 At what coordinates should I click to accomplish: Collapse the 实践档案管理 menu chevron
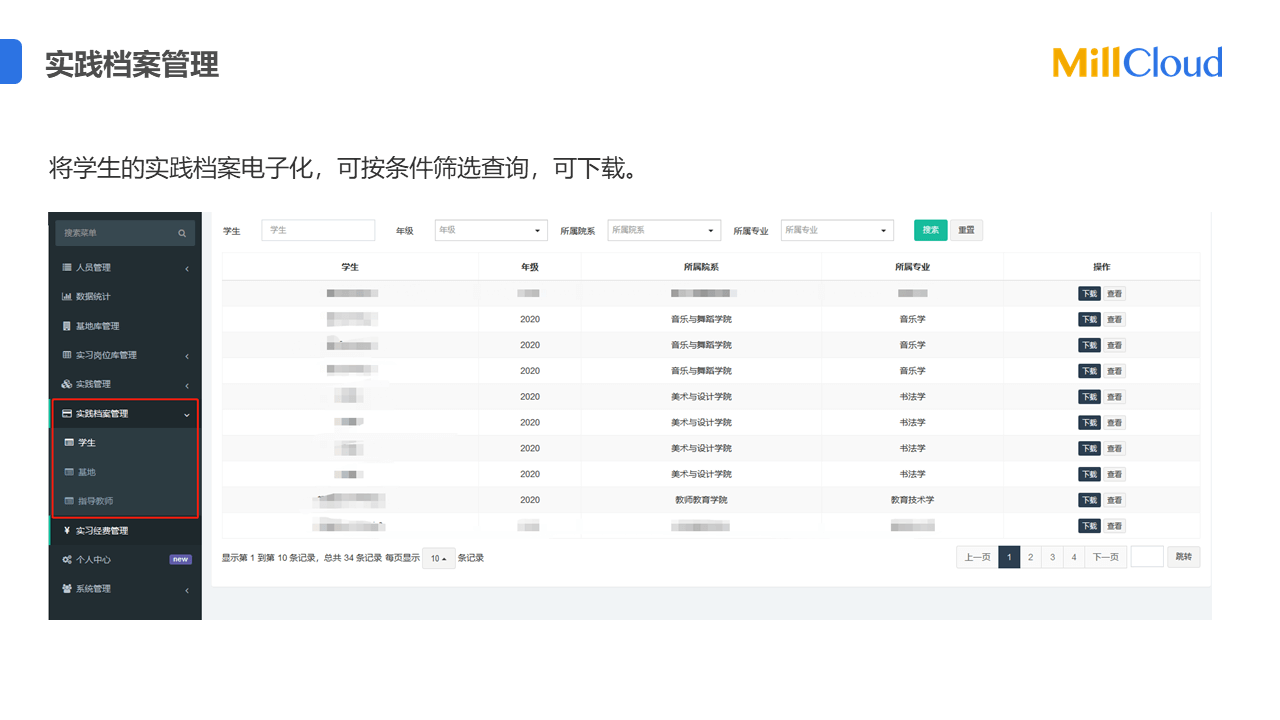pyautogui.click(x=187, y=414)
